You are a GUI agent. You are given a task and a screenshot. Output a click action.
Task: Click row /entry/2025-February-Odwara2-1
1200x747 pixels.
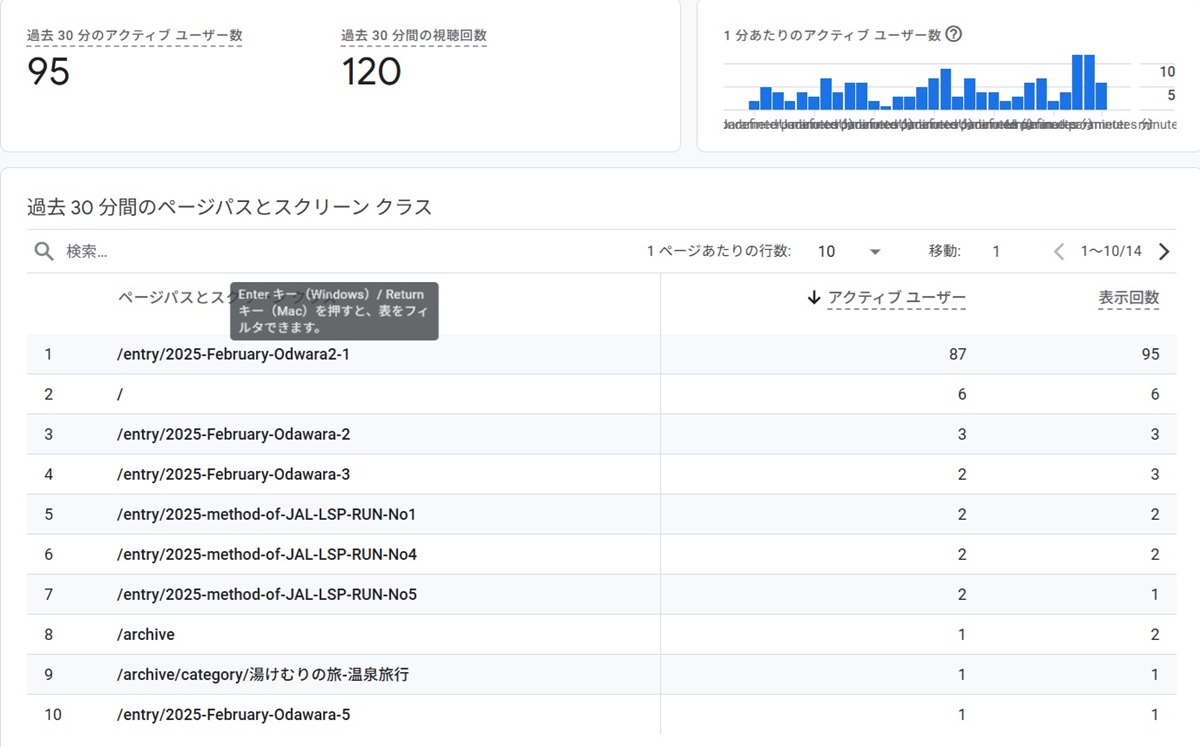pos(601,355)
